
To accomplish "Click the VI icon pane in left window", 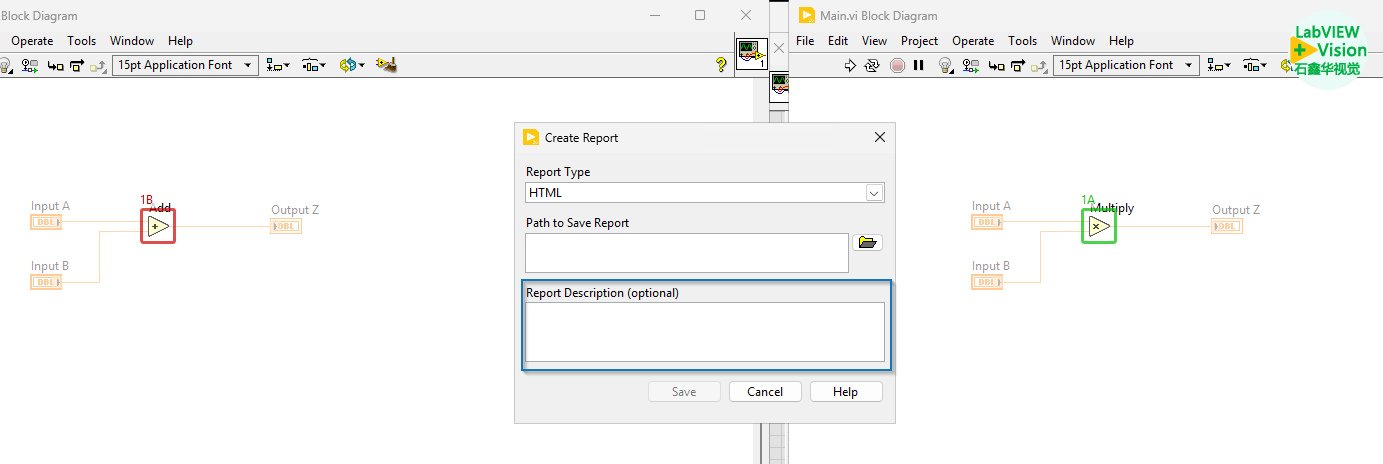I will click(x=750, y=54).
